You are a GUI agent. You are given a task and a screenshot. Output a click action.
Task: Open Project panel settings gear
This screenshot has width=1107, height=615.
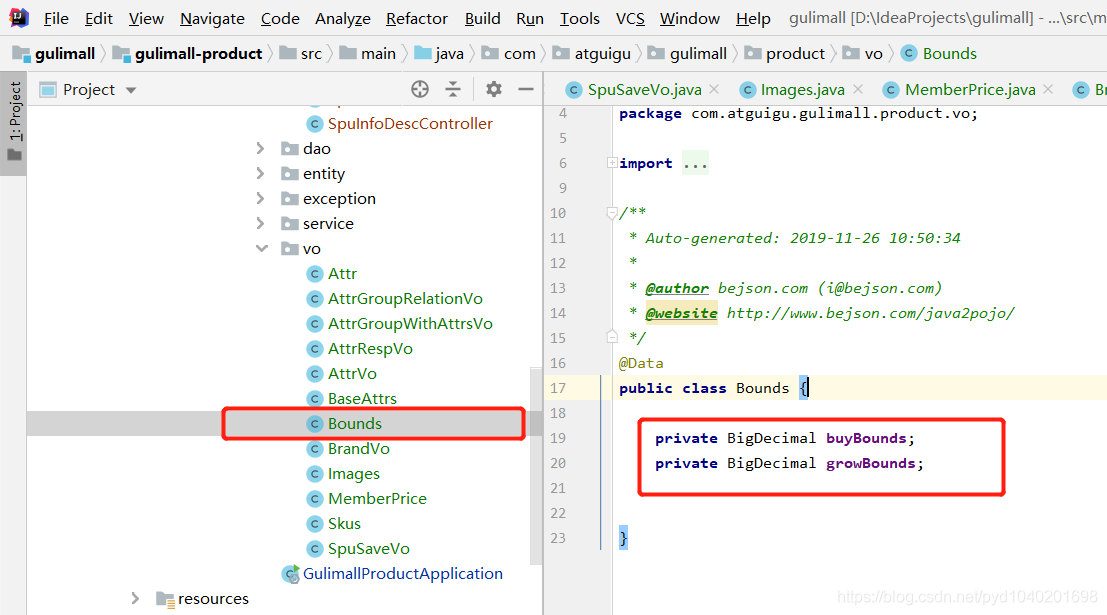coord(493,89)
